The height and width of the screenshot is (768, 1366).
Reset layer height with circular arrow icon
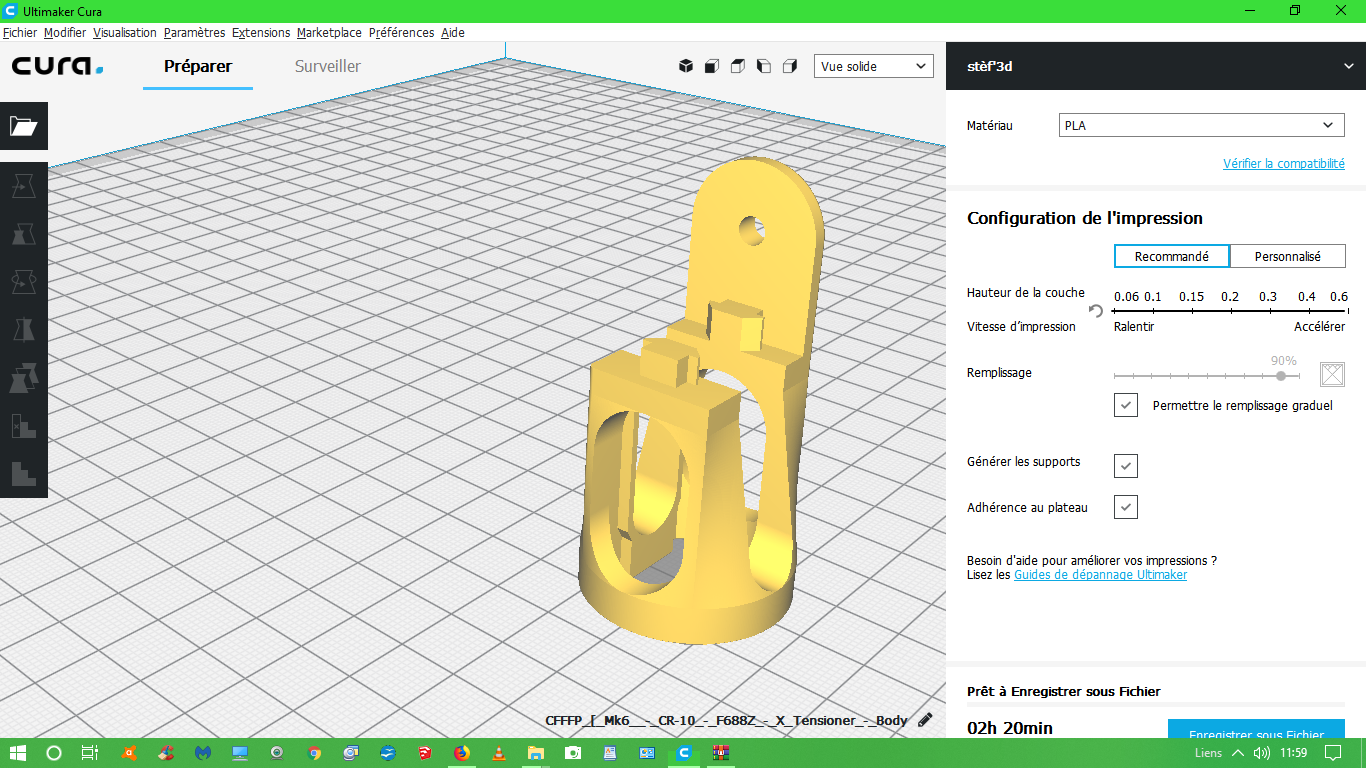coord(1096,311)
